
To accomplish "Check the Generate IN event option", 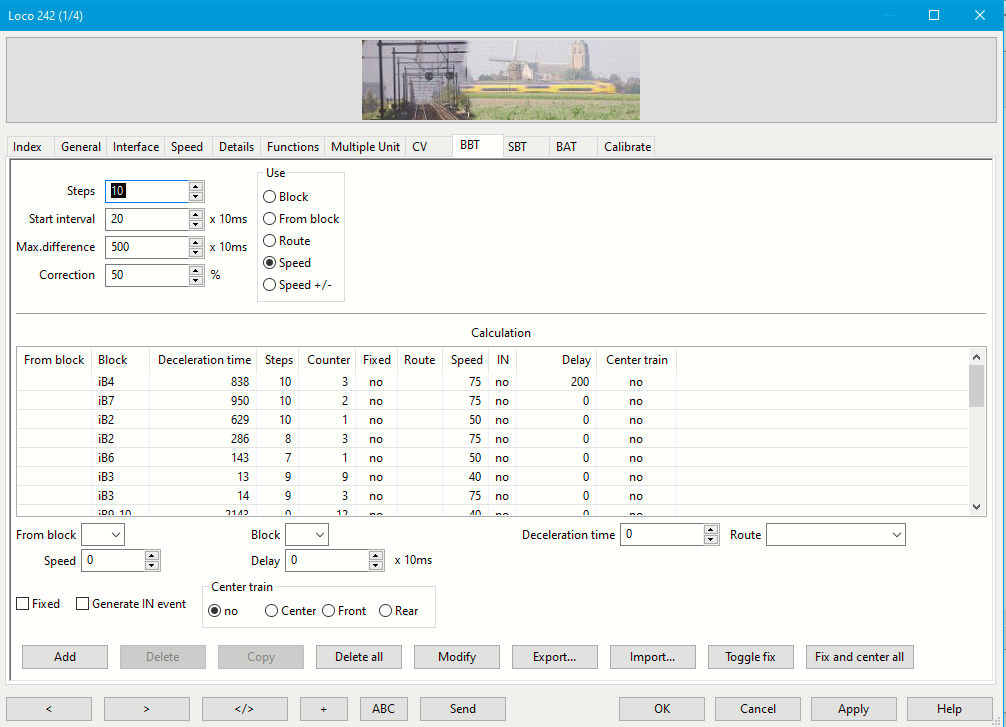I will tap(83, 604).
